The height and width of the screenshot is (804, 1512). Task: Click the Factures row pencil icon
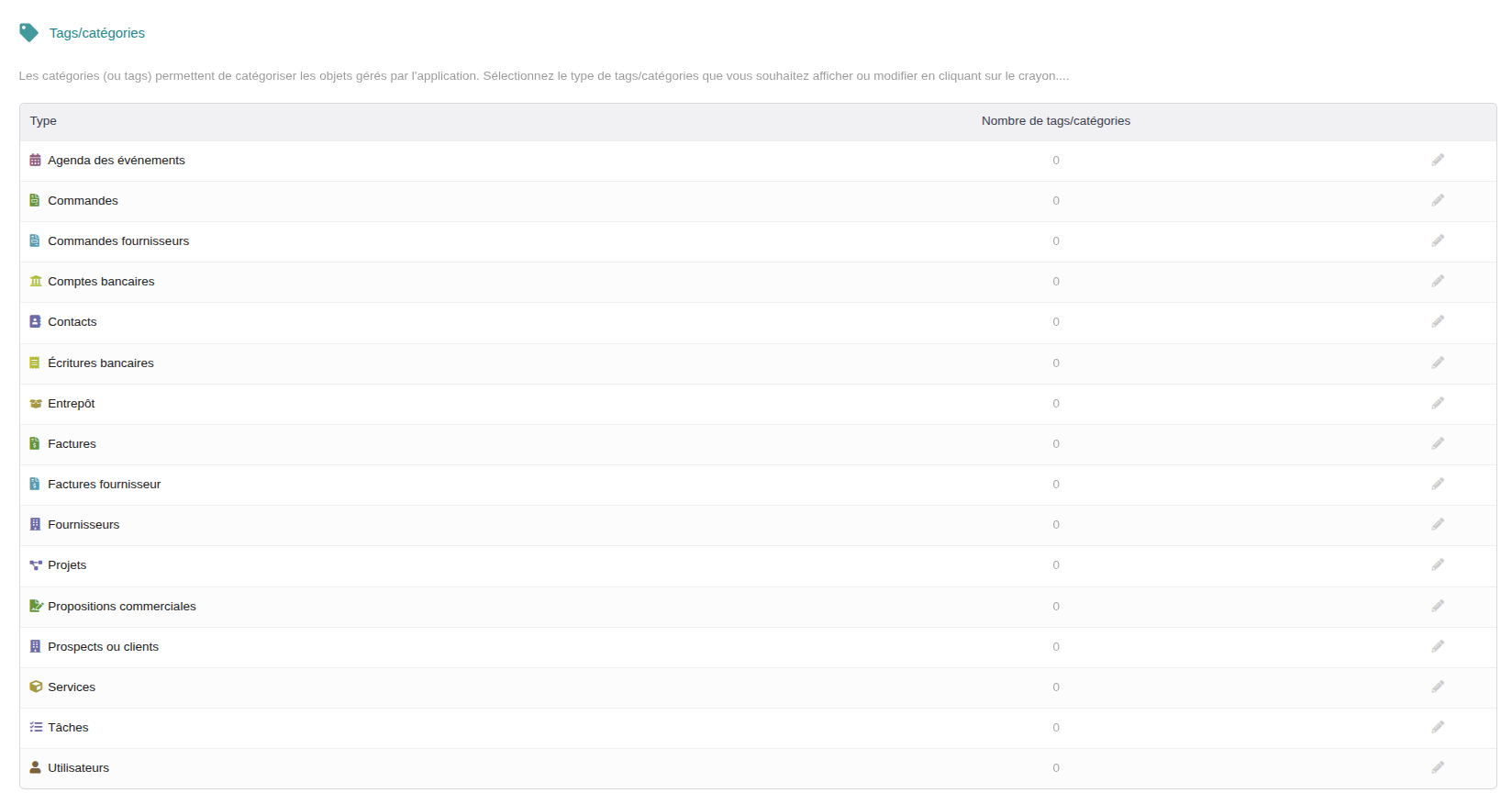(1437, 443)
